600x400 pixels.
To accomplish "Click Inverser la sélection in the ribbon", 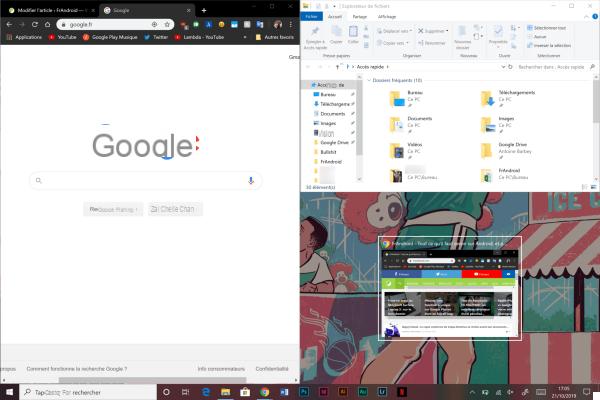I will pyautogui.click(x=549, y=45).
